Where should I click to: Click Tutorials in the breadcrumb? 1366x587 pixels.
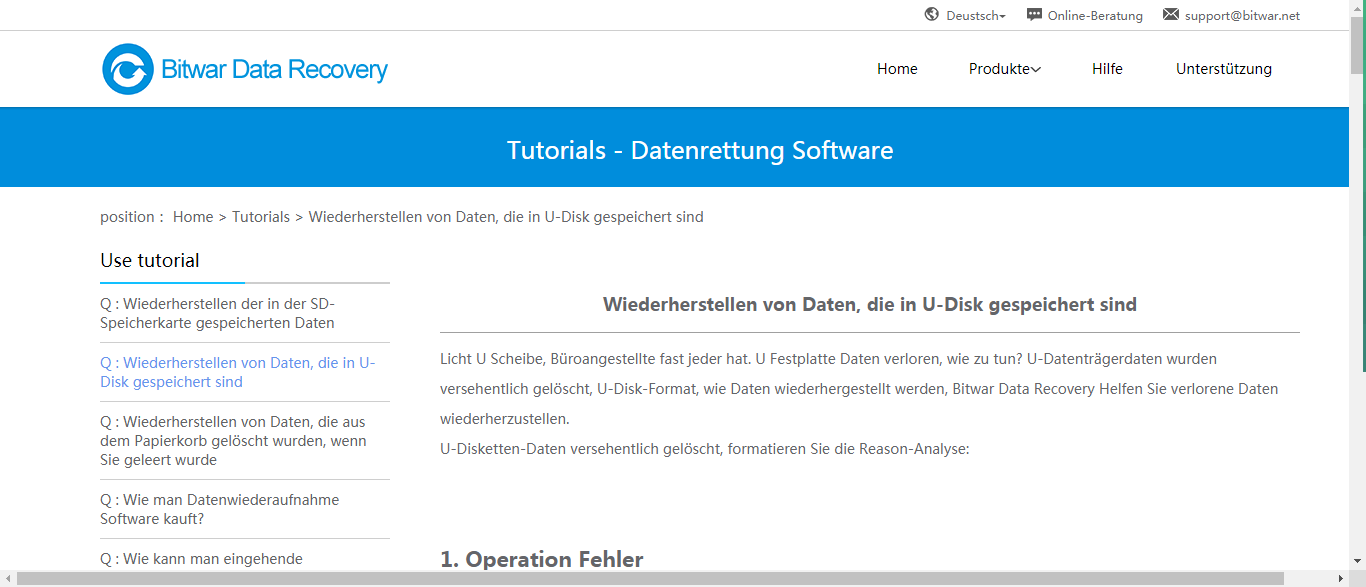coord(261,217)
